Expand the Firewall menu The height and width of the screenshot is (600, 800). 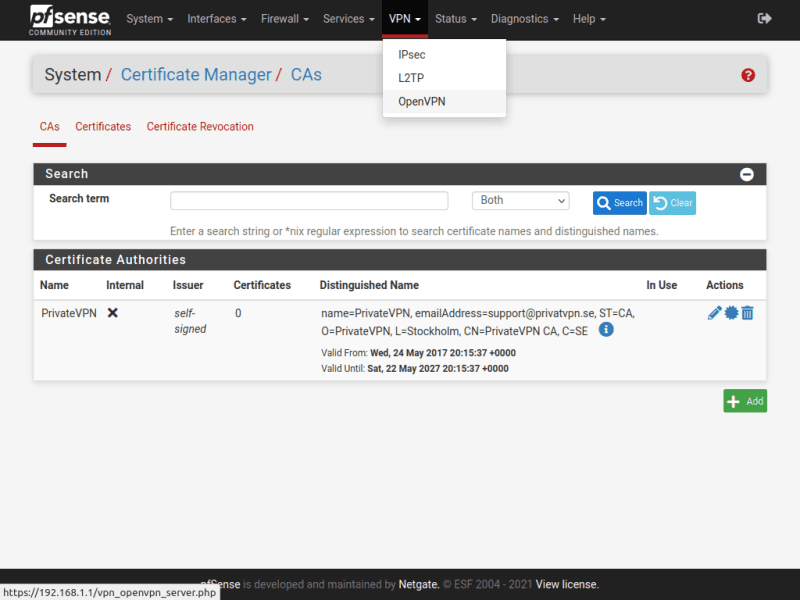284,19
